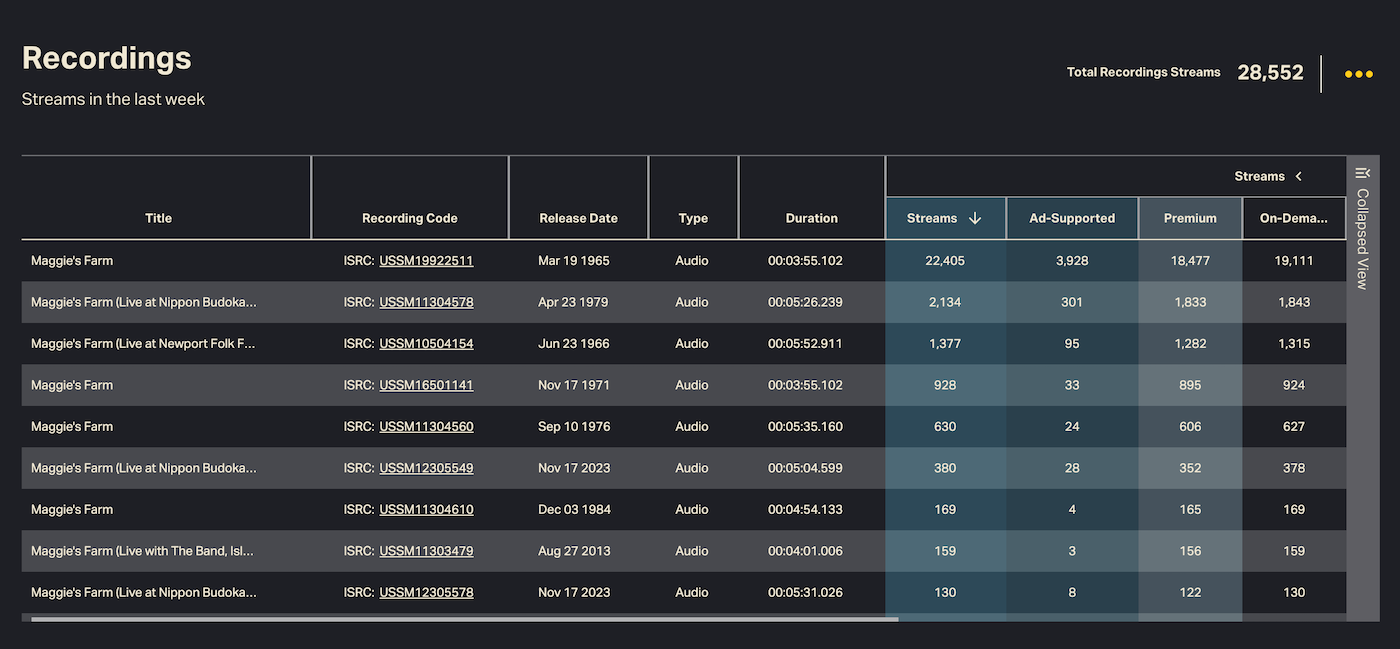Click the Duration column header

click(x=811, y=218)
